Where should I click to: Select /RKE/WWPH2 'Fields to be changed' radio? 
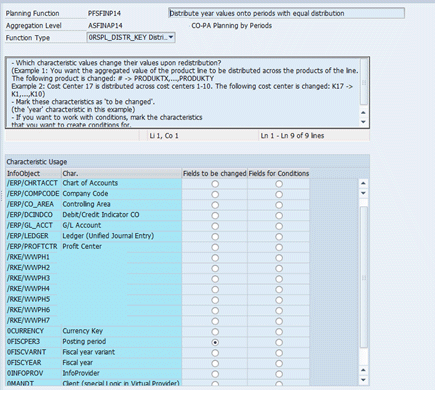pos(215,268)
